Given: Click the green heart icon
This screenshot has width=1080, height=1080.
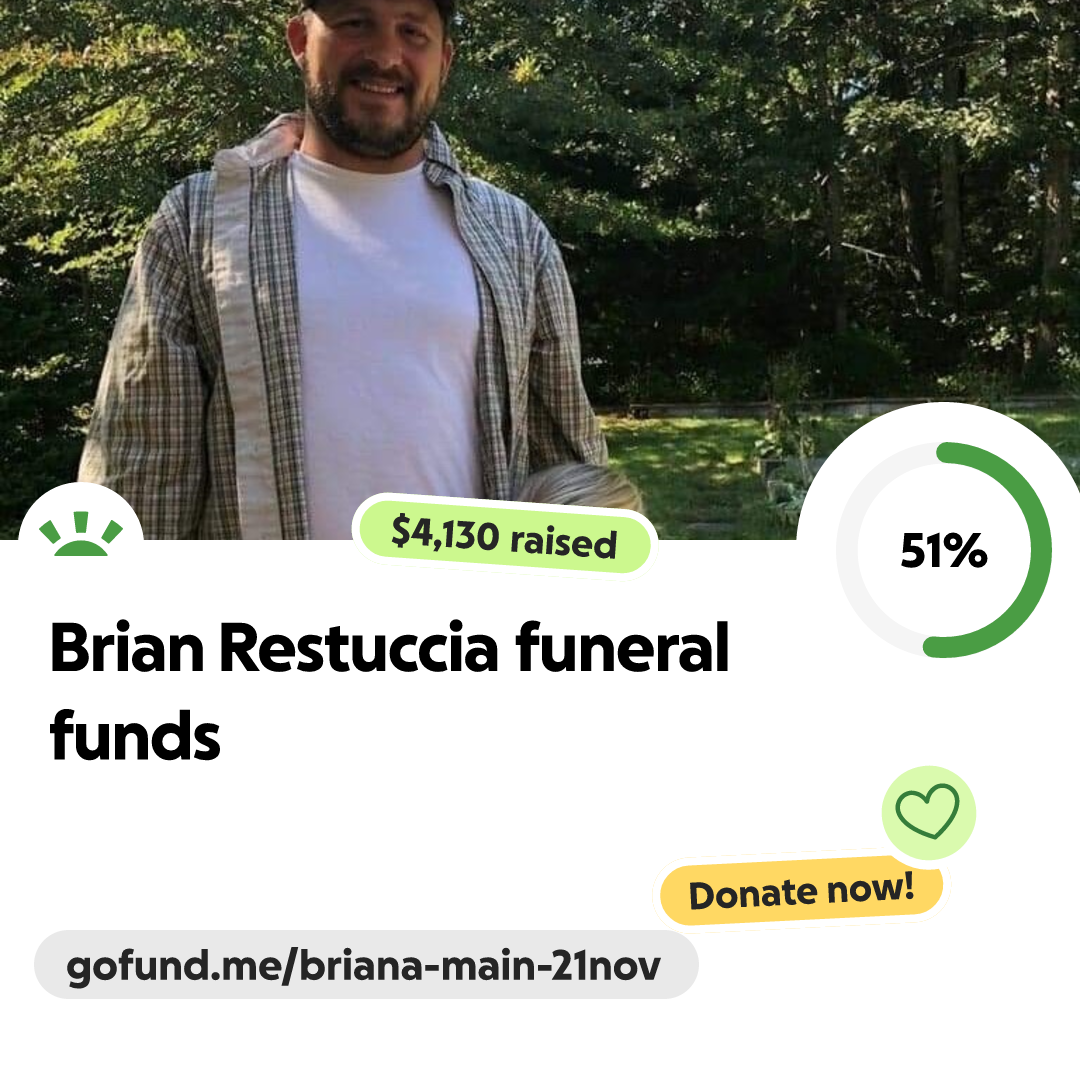Looking at the screenshot, I should click(x=927, y=811).
